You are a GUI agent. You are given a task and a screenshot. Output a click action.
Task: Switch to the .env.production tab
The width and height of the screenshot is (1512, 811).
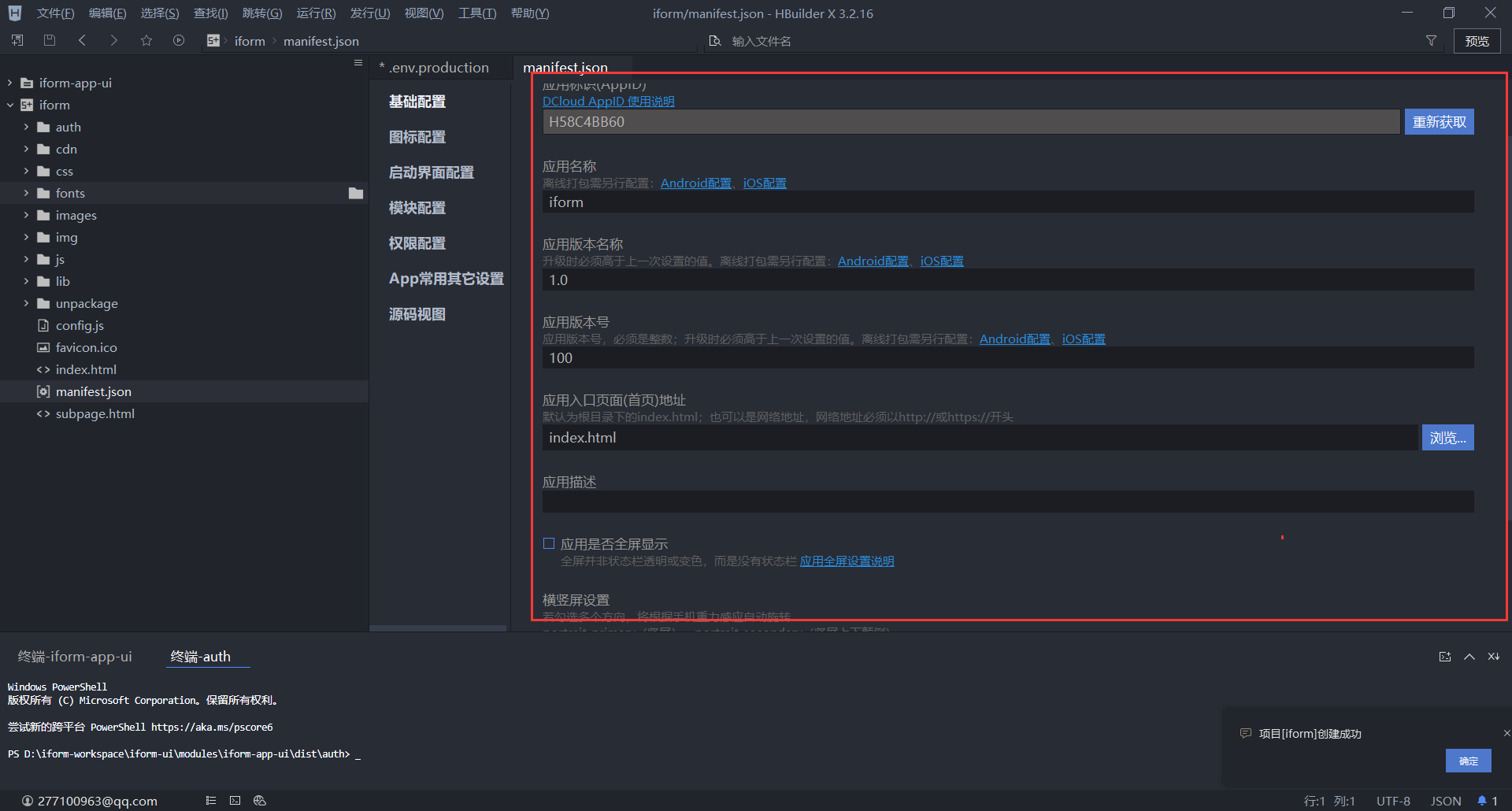[438, 68]
